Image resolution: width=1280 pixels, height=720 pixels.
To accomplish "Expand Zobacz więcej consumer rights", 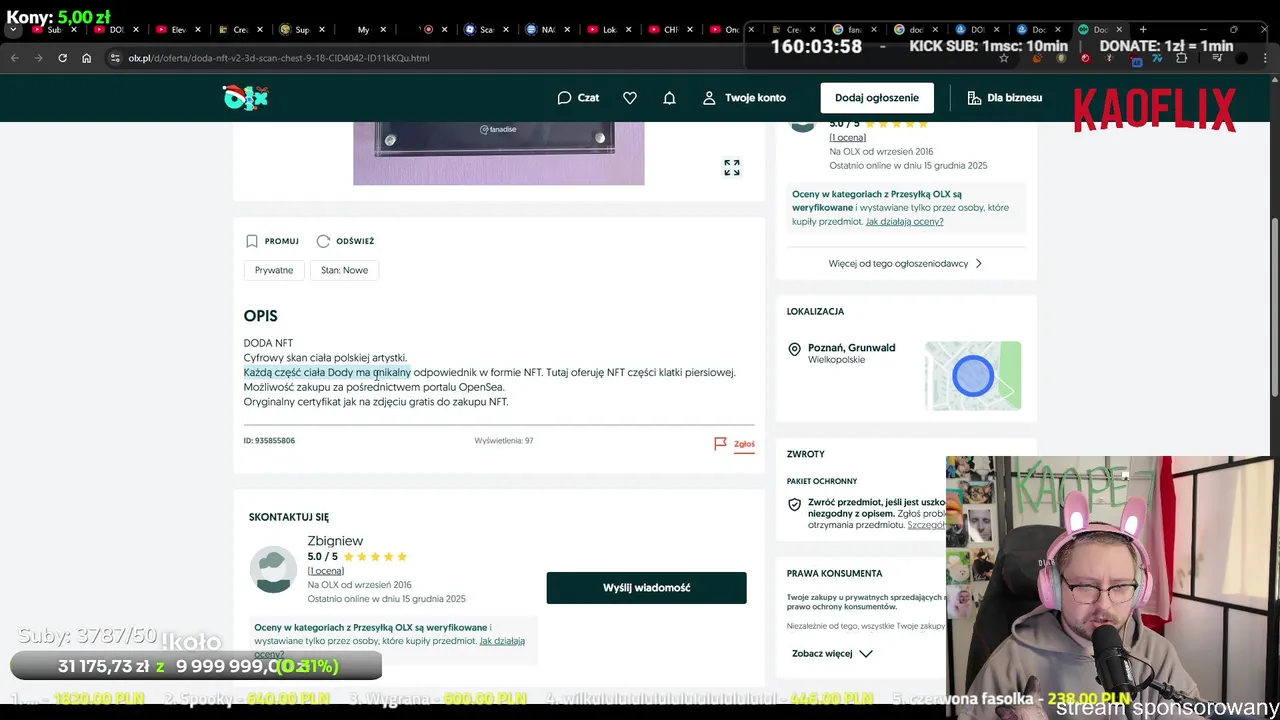I will 832,654.
